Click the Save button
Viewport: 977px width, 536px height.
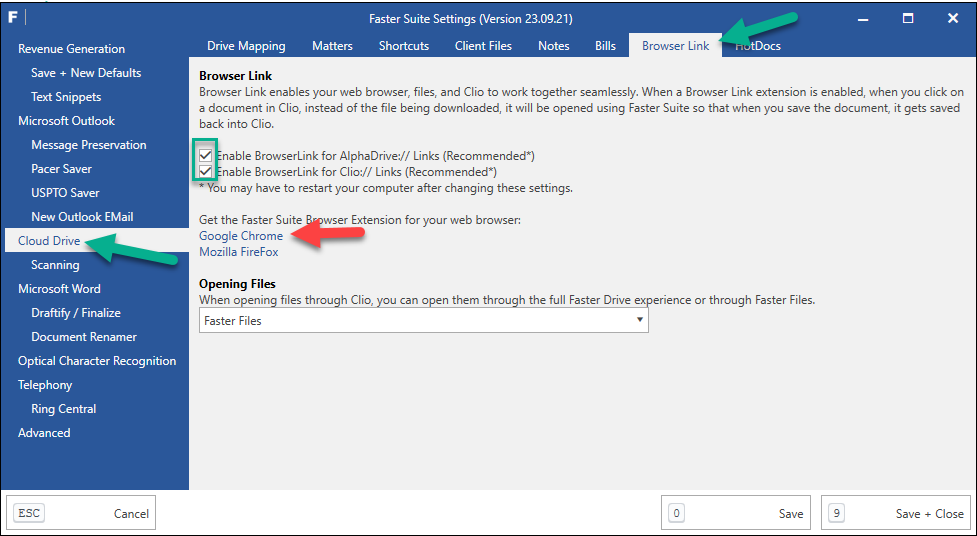click(735, 513)
